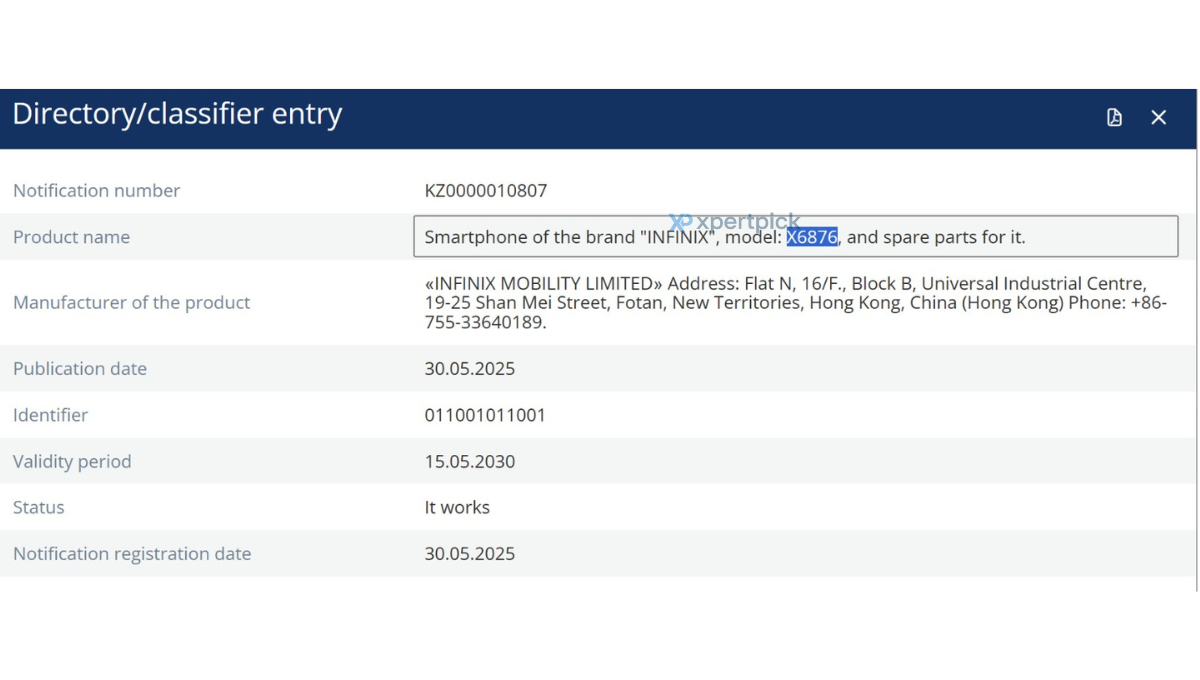Click the Publication date label
Viewport: 1200px width, 680px height.
click(80, 368)
